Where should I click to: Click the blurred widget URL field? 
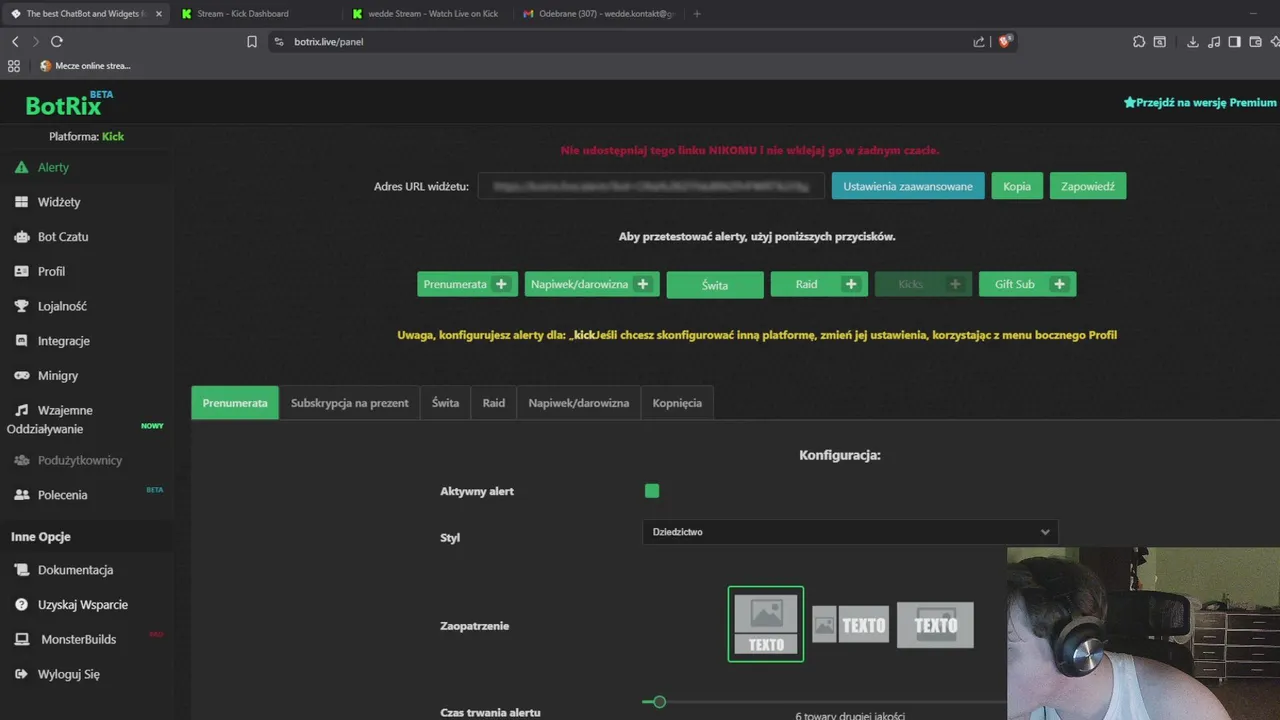(x=651, y=186)
